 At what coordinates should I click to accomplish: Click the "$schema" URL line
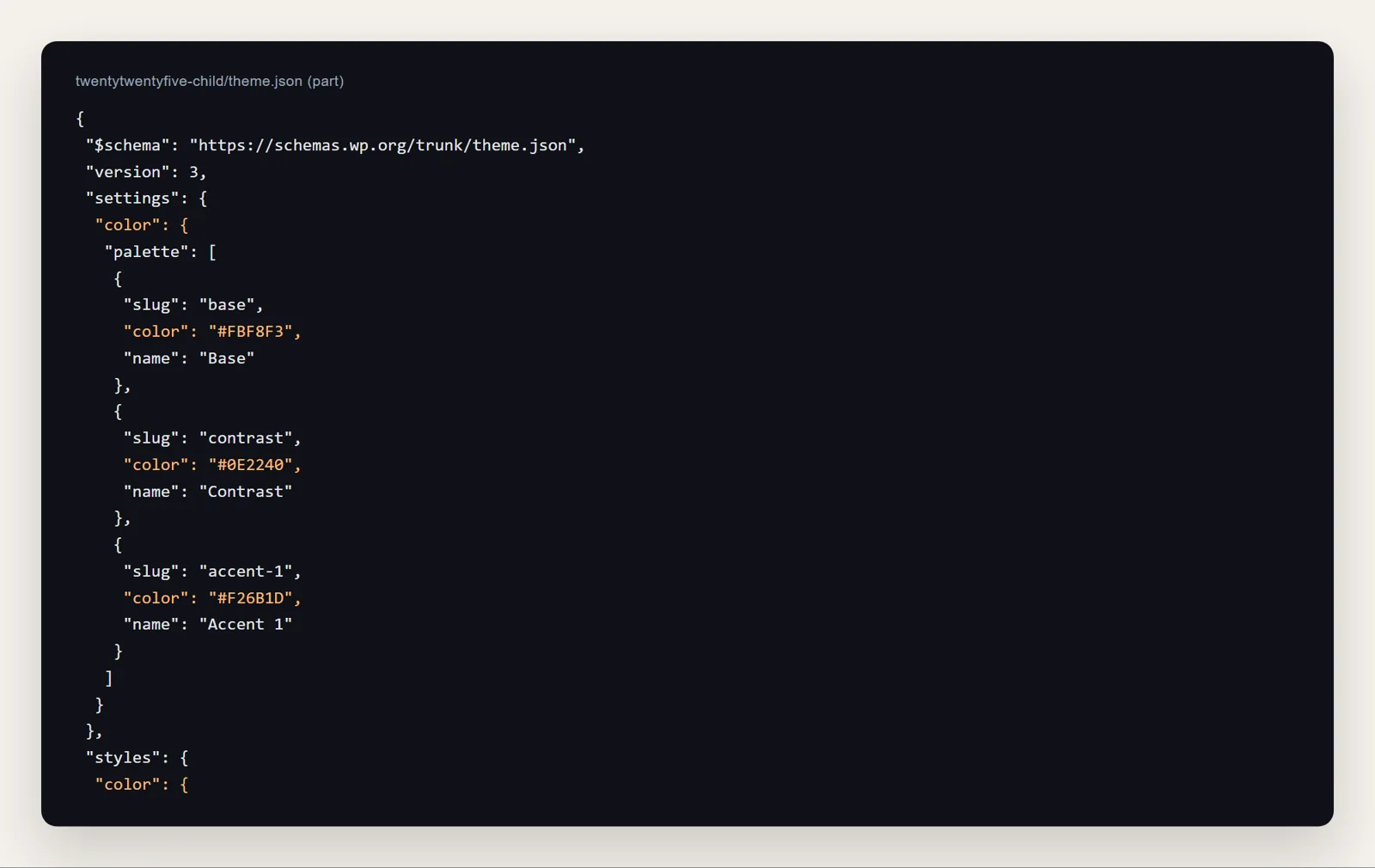(335, 145)
